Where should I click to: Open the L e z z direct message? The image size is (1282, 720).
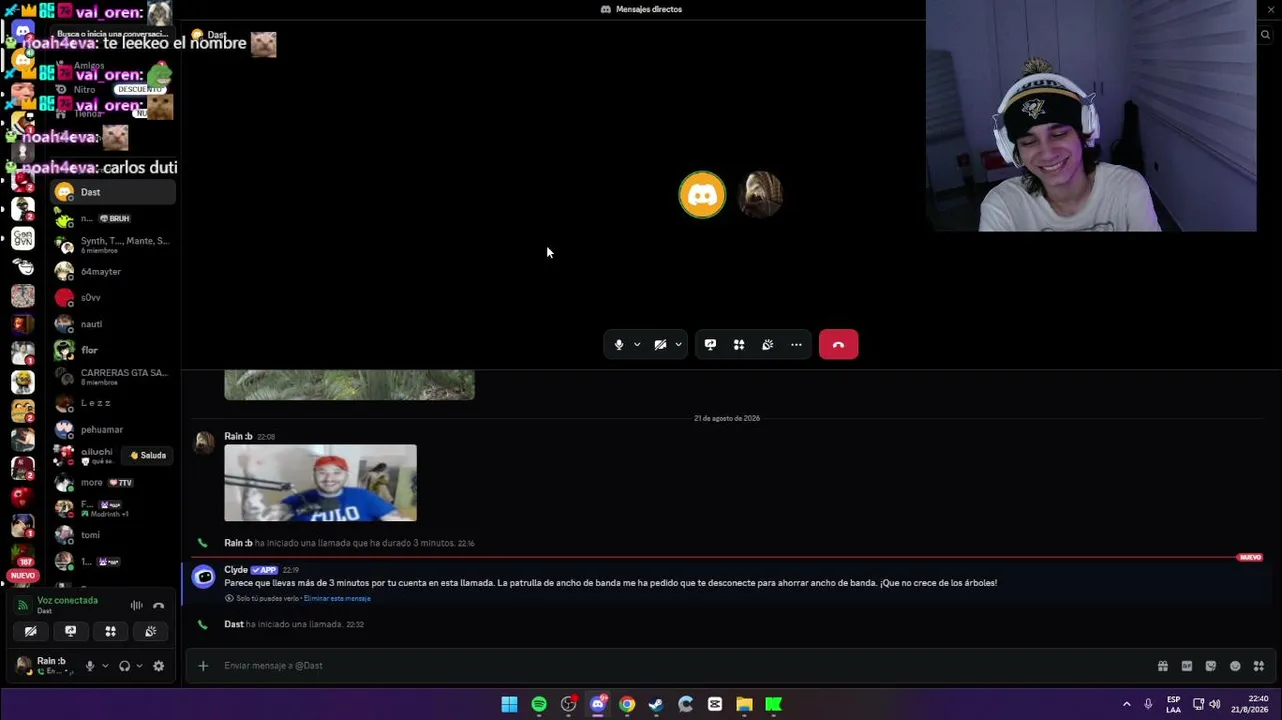click(113, 403)
